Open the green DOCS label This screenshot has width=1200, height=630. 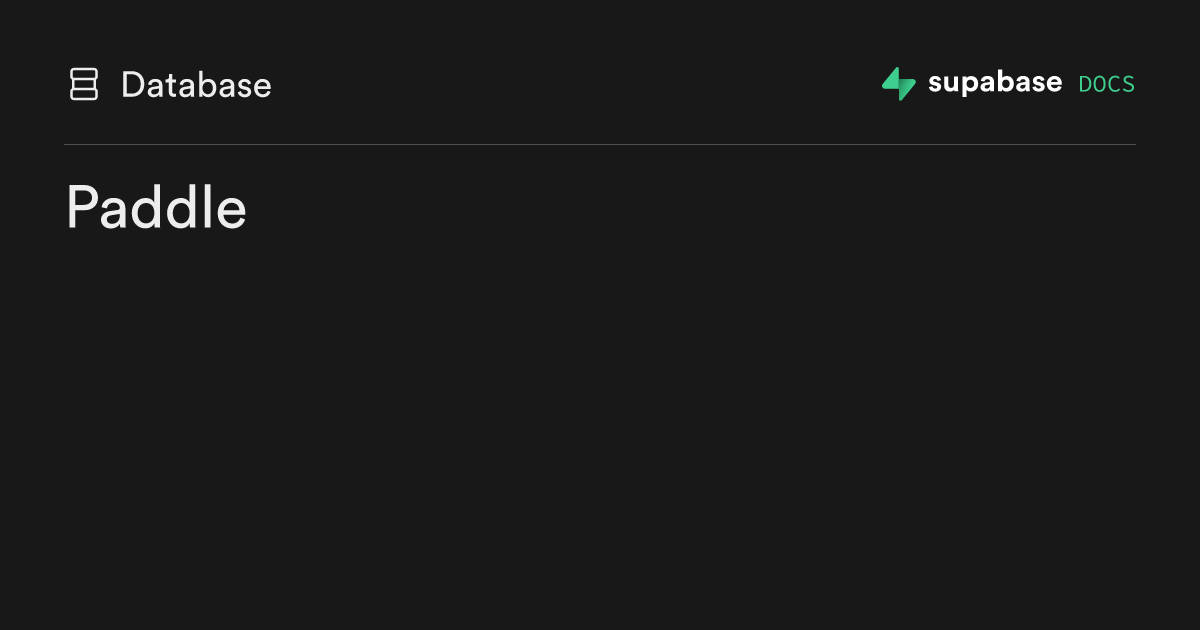click(x=1106, y=85)
